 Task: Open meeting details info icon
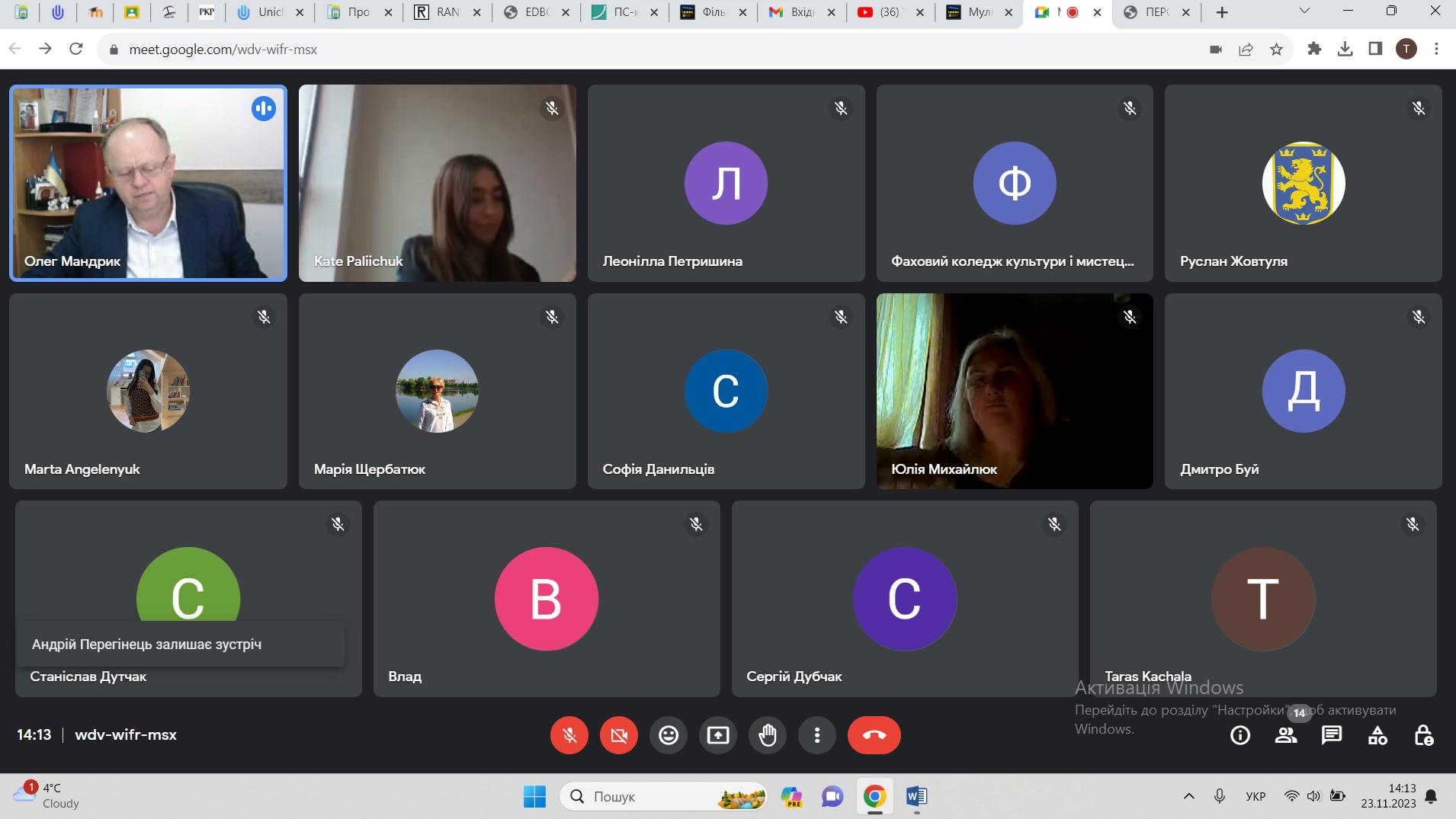coord(1240,735)
